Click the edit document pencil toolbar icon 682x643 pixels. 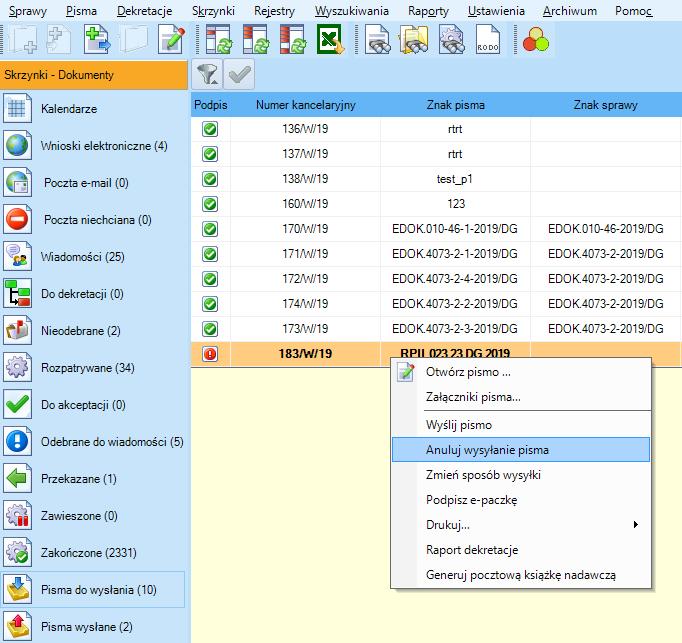tap(171, 40)
